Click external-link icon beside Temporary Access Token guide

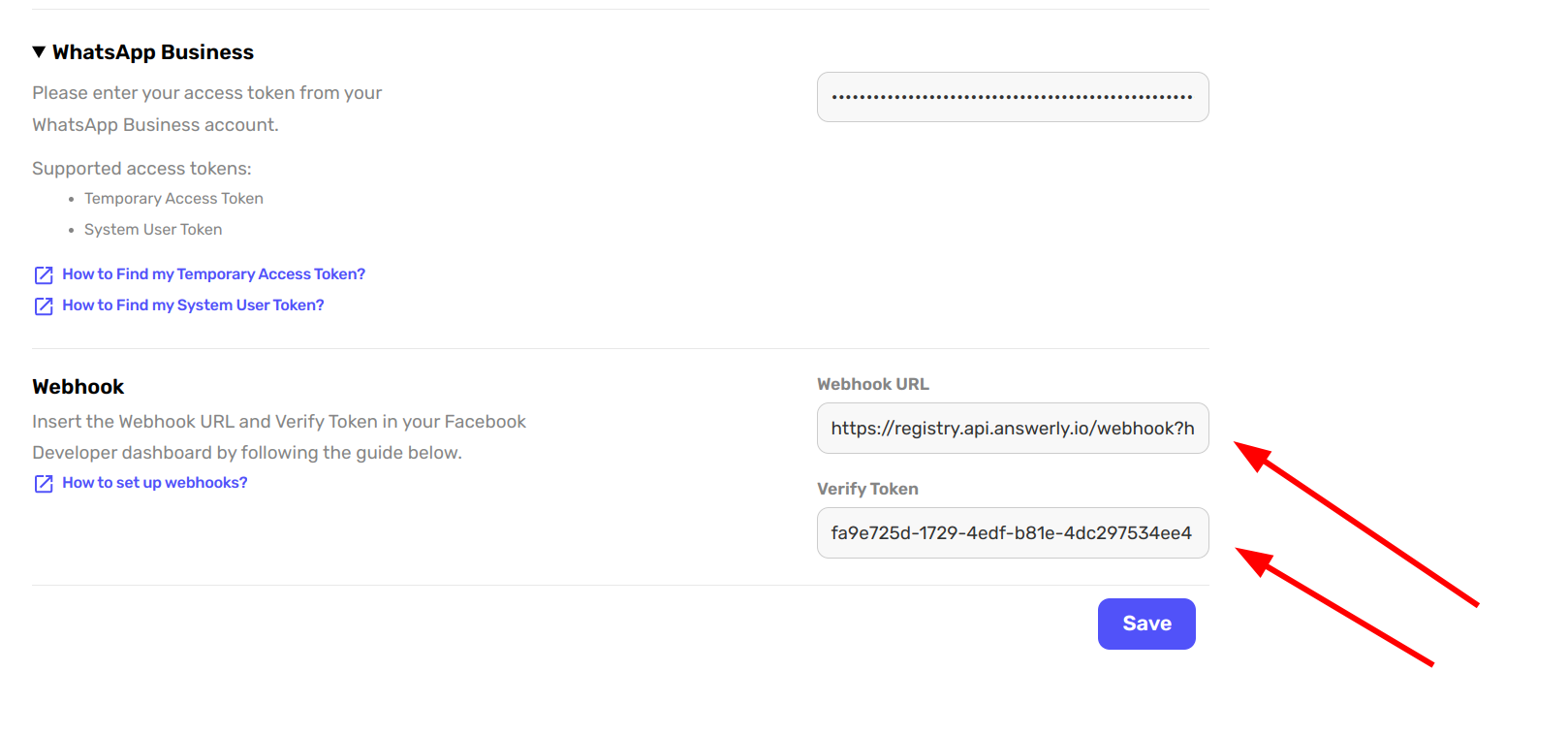(44, 275)
